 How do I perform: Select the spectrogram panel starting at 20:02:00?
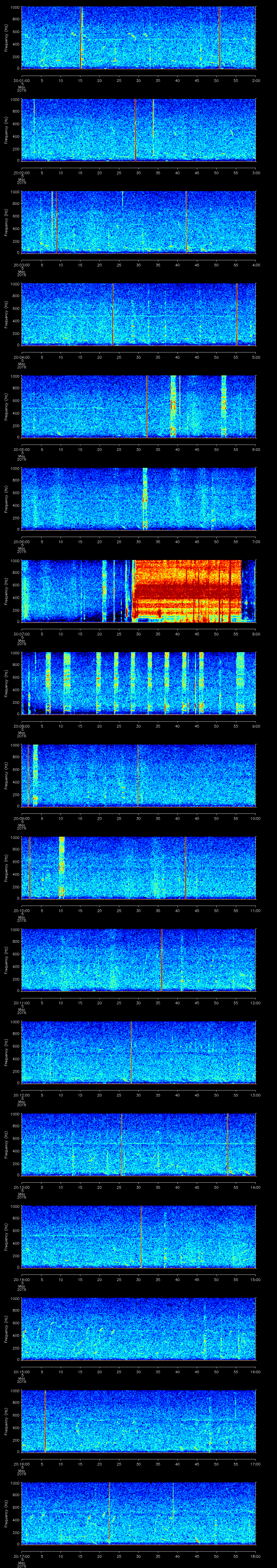tap(138, 130)
